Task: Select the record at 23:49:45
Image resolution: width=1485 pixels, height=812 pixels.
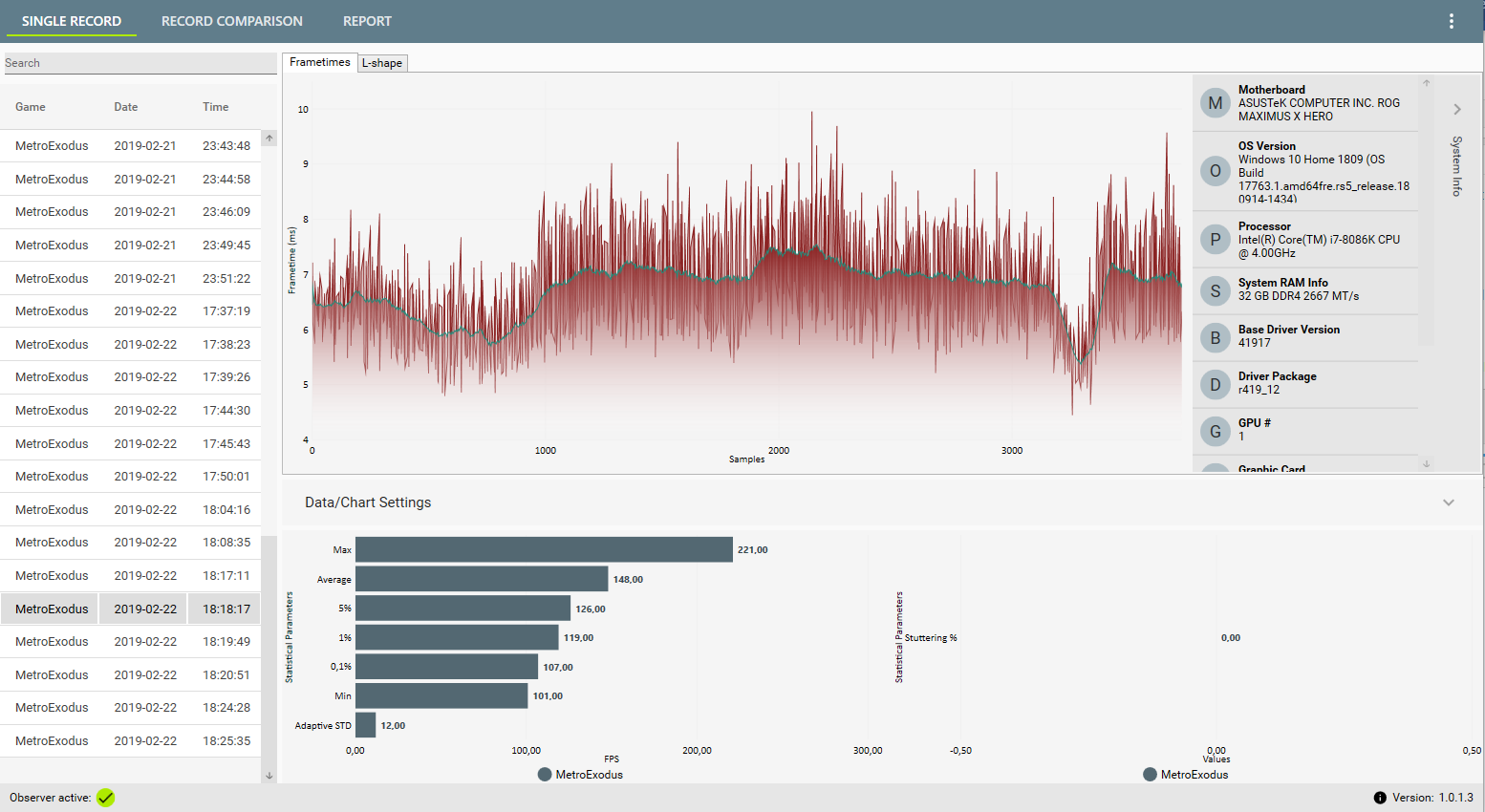Action: 131,246
